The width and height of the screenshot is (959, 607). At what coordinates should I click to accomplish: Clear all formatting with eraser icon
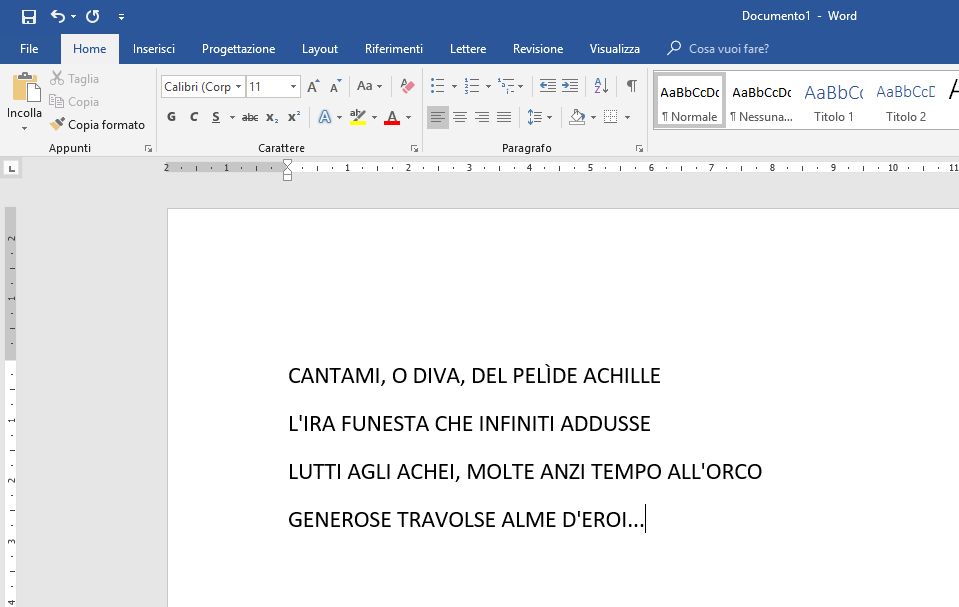(407, 86)
